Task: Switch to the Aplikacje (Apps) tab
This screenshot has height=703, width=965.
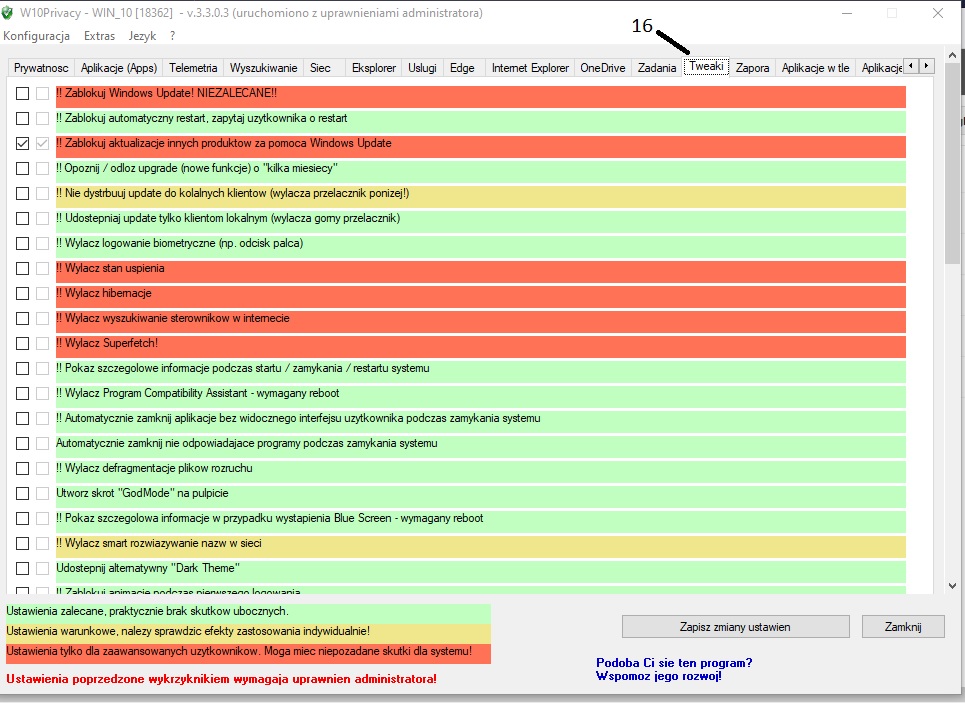Action: [119, 68]
